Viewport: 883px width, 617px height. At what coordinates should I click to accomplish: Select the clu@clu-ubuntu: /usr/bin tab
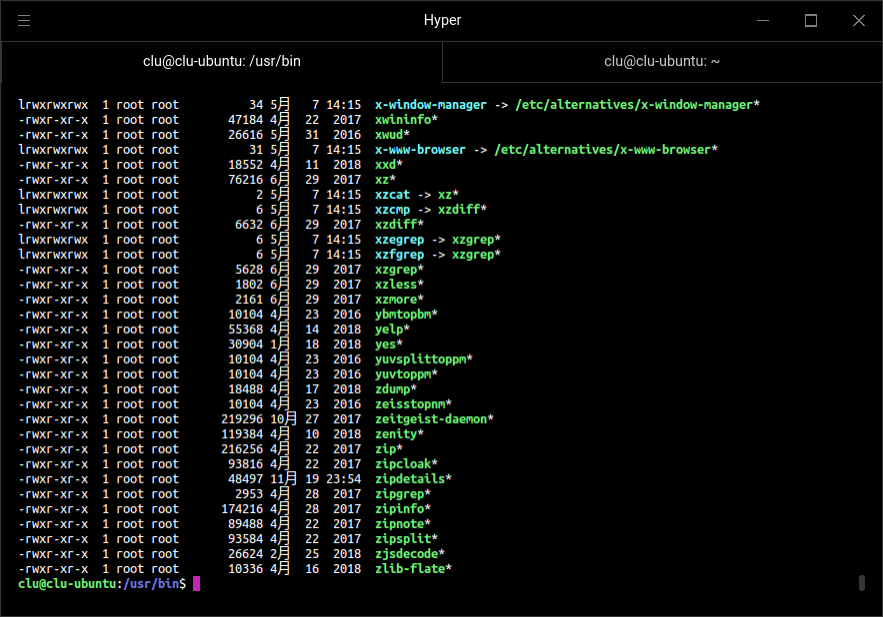click(x=220, y=61)
